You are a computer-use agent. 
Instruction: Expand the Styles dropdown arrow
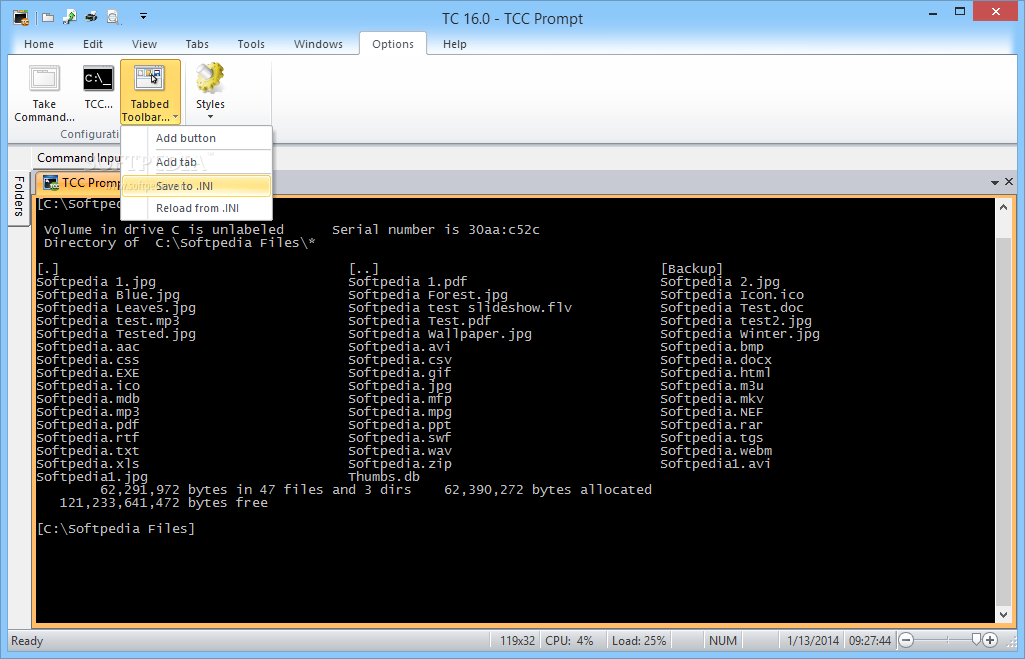(210, 117)
